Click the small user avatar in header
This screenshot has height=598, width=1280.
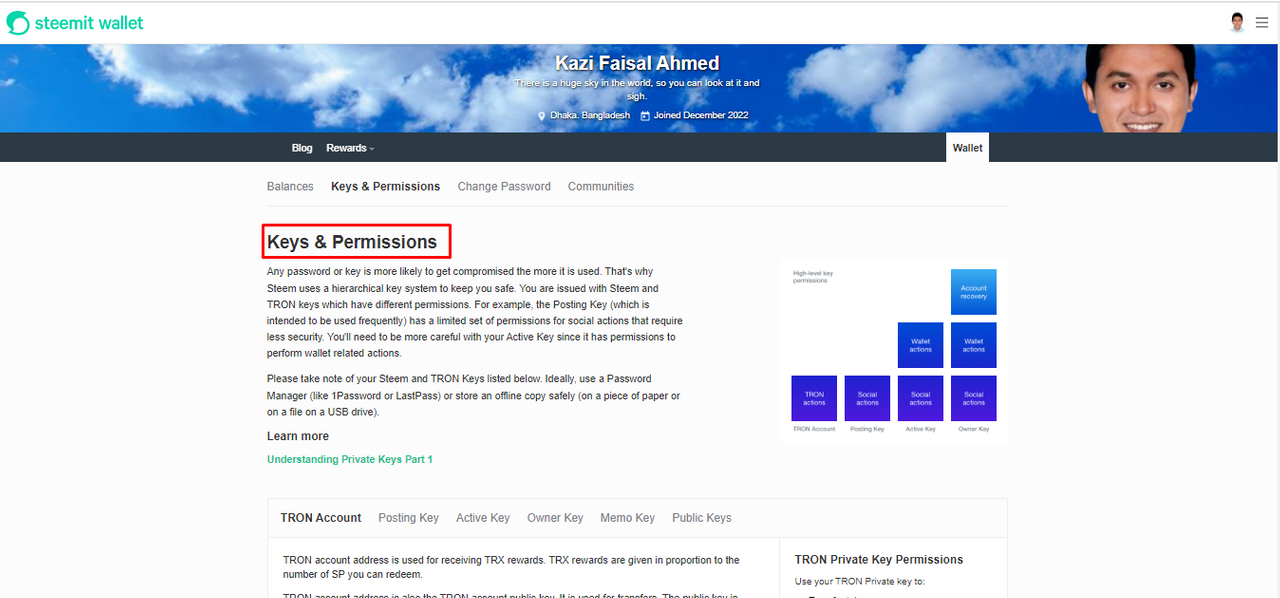click(1238, 22)
